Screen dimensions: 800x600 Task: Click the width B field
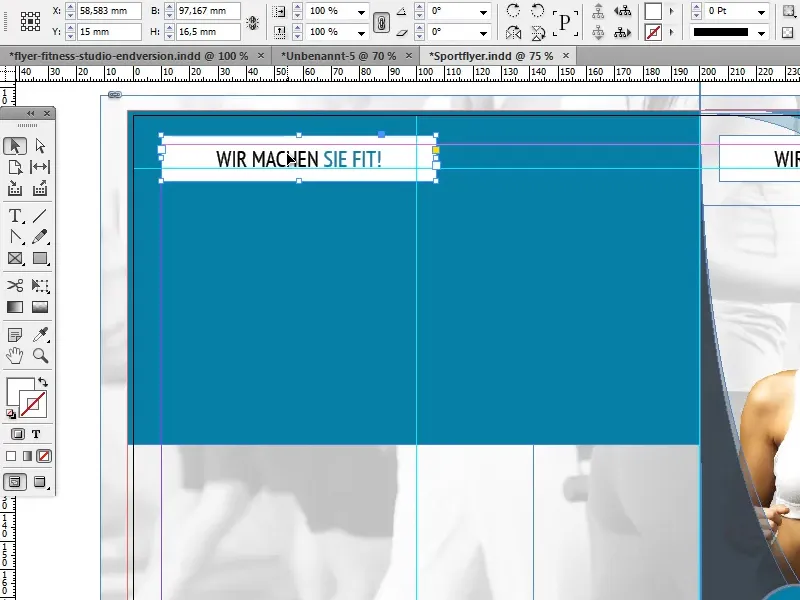[x=208, y=11]
